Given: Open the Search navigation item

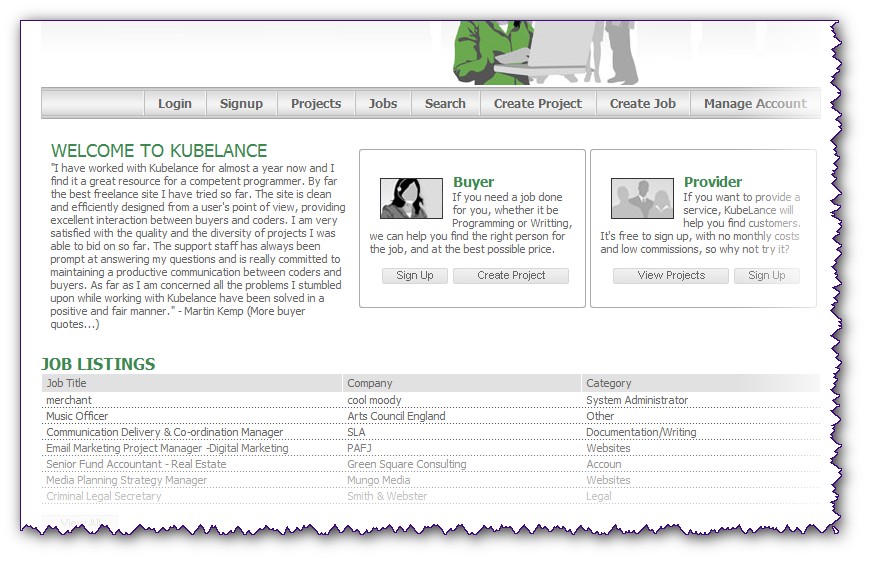Looking at the screenshot, I should pos(445,103).
